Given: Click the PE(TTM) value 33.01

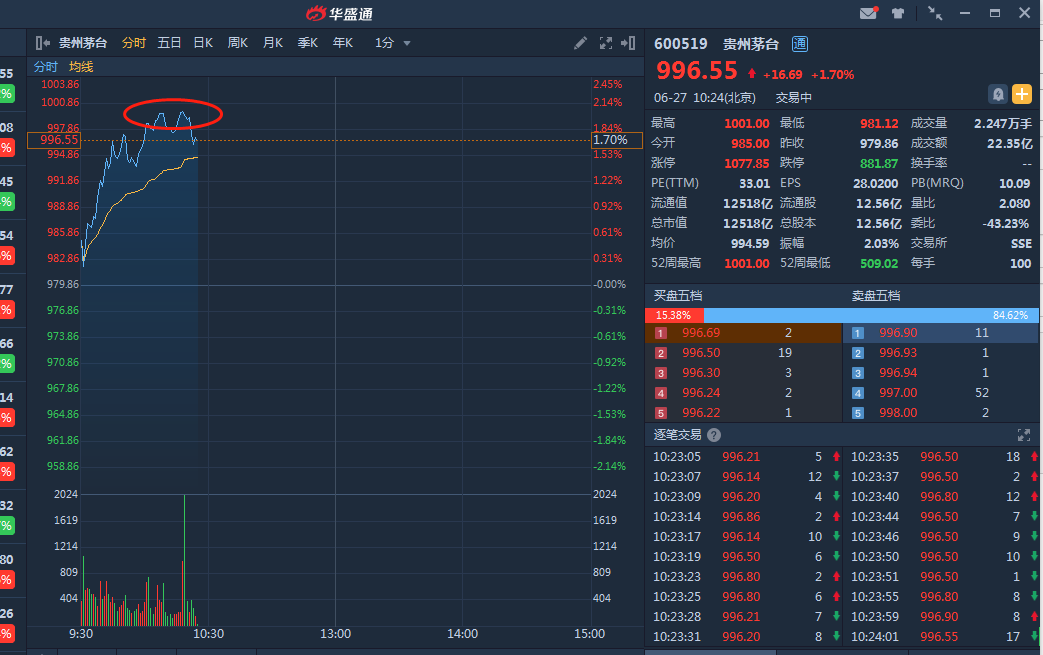Looking at the screenshot, I should [754, 184].
